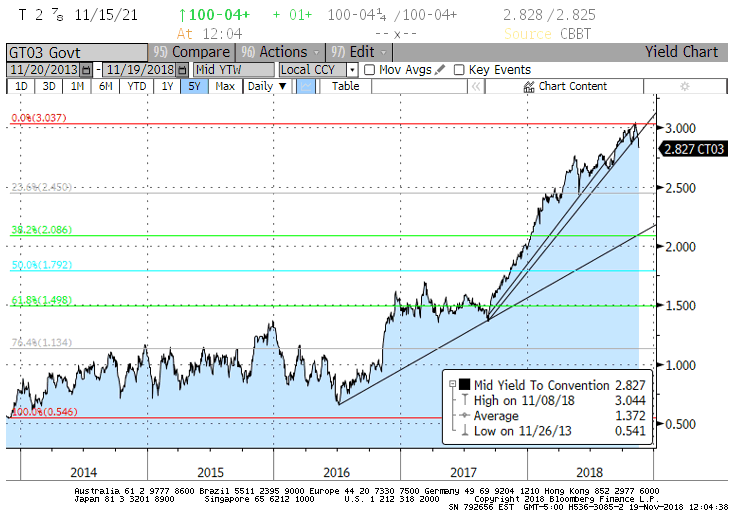
Task: Switch to the 1D range tab
Action: (21, 86)
